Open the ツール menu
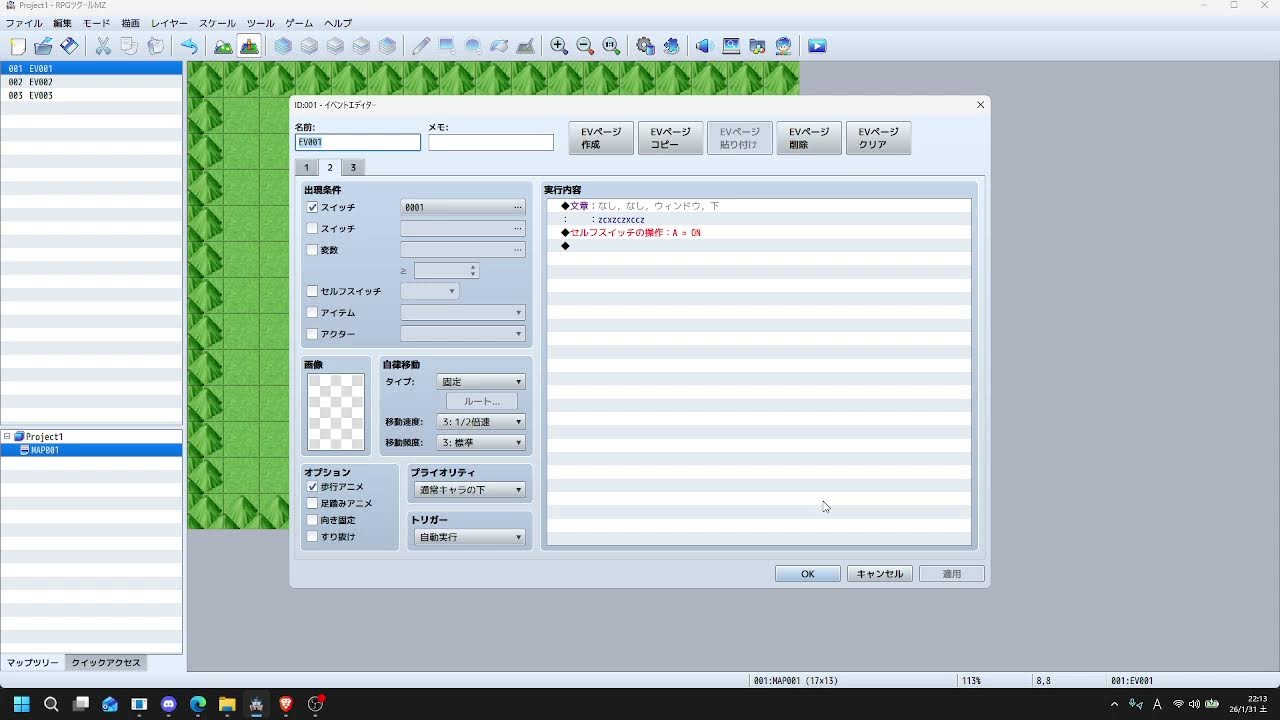Screen dimensions: 1280x720 (260, 23)
